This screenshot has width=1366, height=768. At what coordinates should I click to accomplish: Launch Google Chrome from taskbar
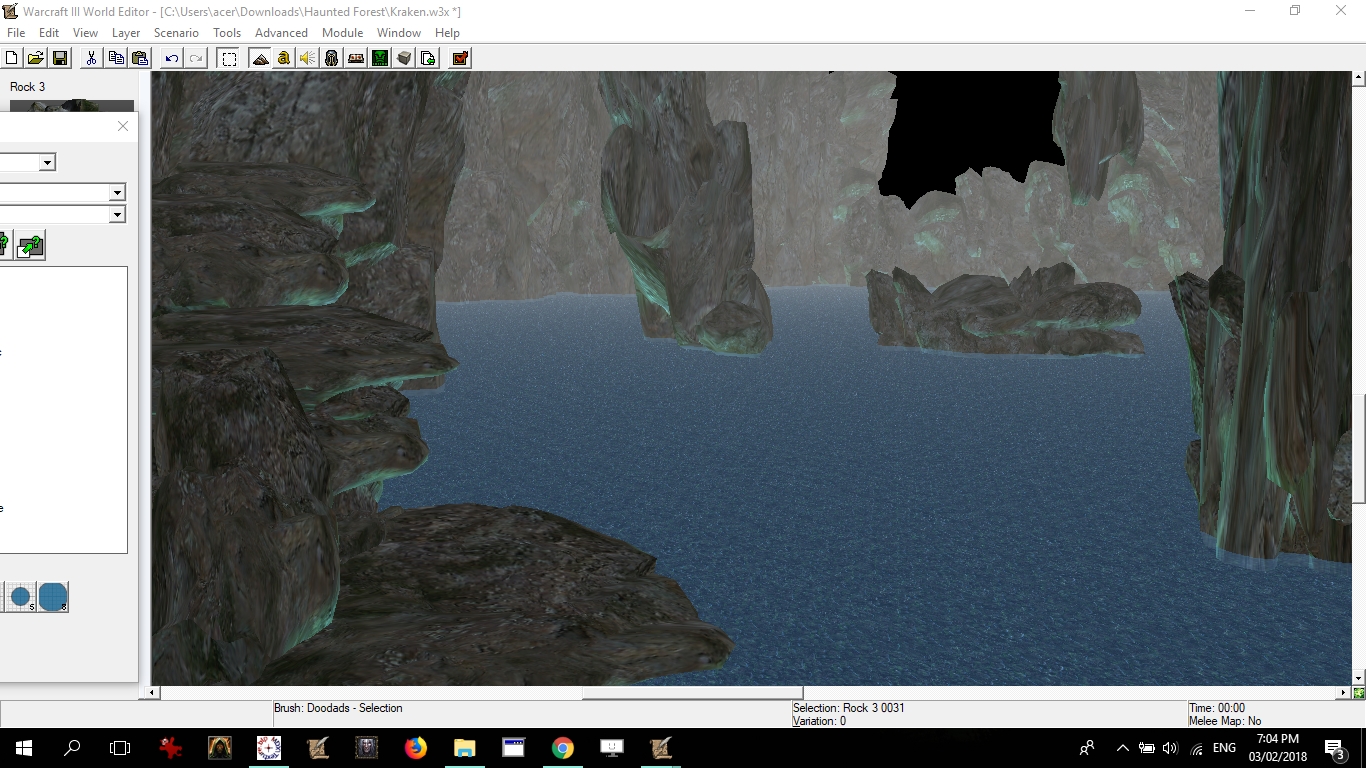[563, 748]
